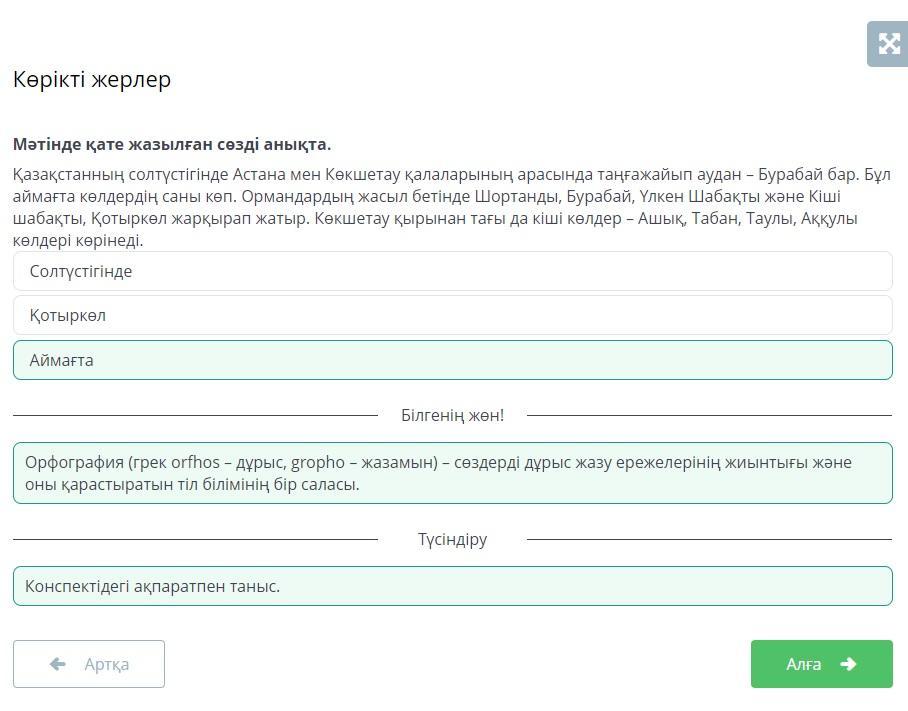Click the right arrow icon on Алға
Viewport: 908px width, 711px height.
848,664
